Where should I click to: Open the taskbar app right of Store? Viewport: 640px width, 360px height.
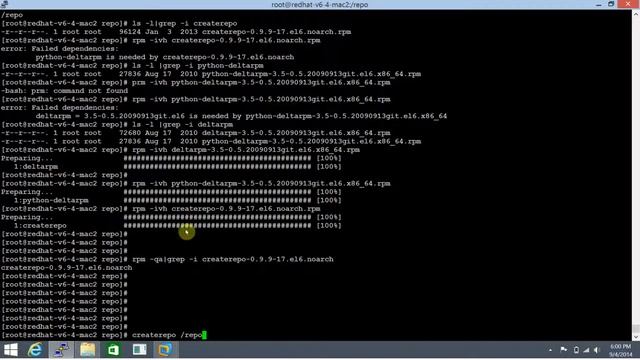tap(139, 350)
